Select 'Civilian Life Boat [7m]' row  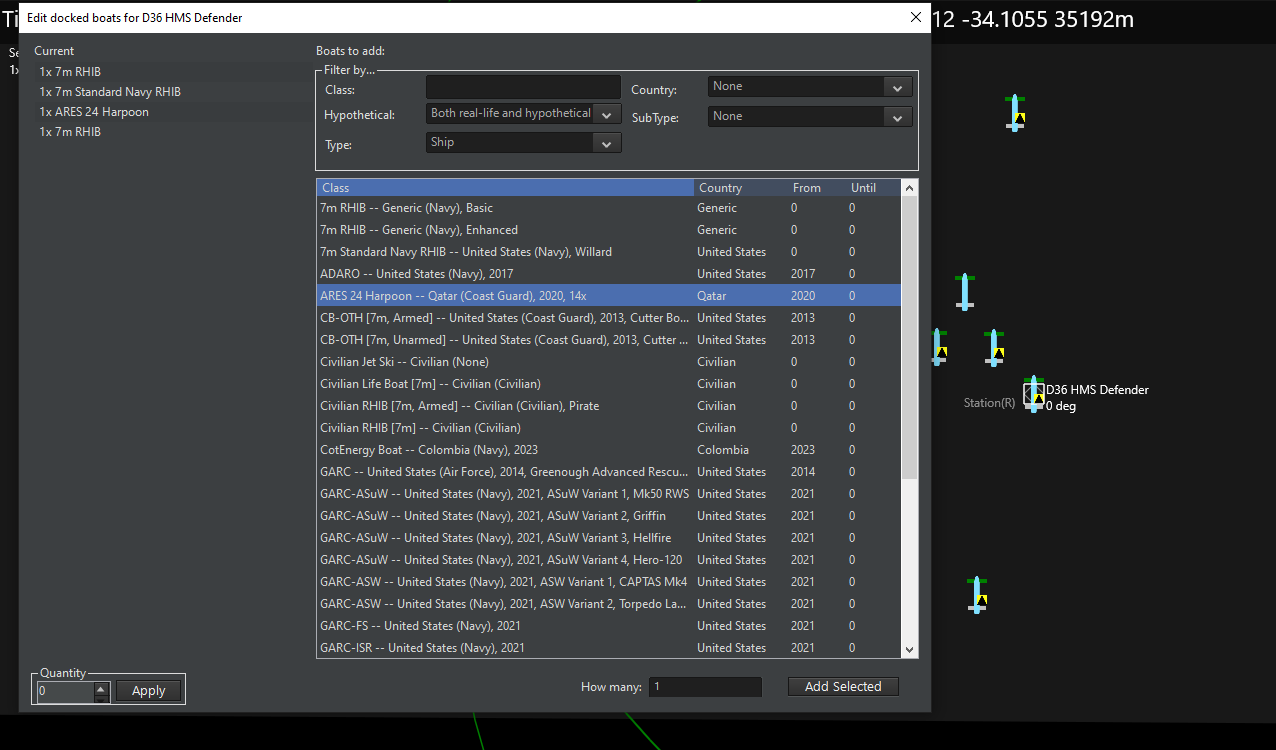click(608, 384)
